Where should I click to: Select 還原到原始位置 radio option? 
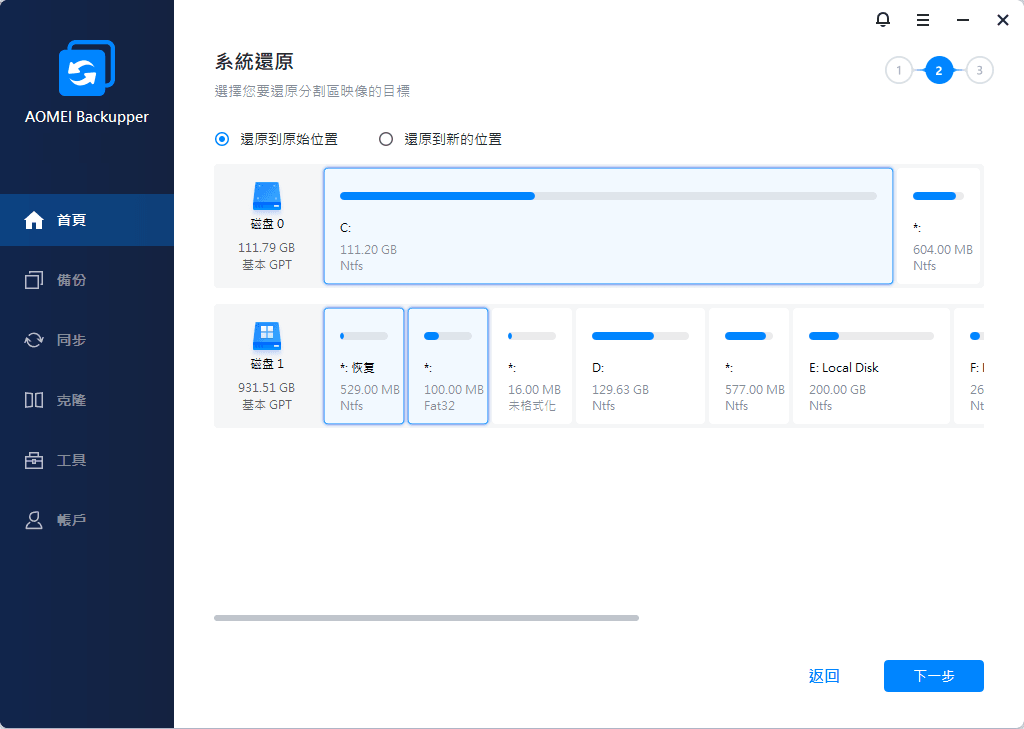pyautogui.click(x=276, y=139)
